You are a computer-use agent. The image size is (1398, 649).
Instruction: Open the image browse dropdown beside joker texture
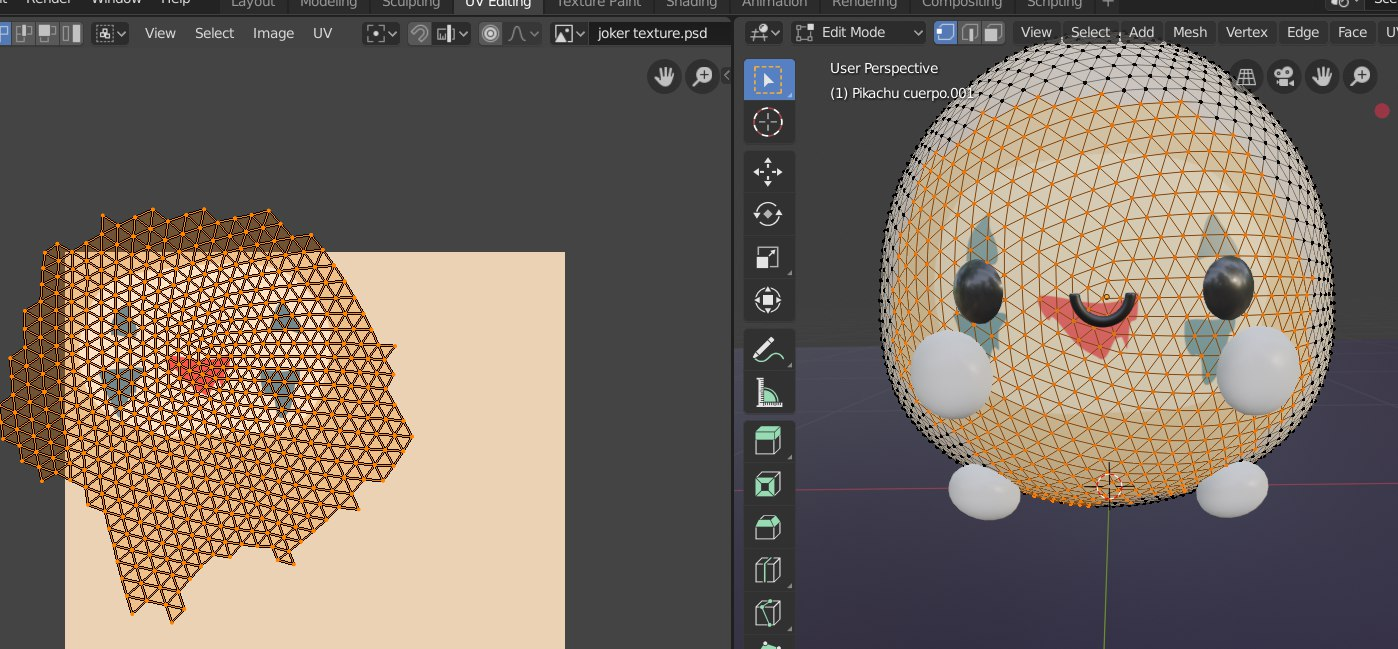point(569,34)
